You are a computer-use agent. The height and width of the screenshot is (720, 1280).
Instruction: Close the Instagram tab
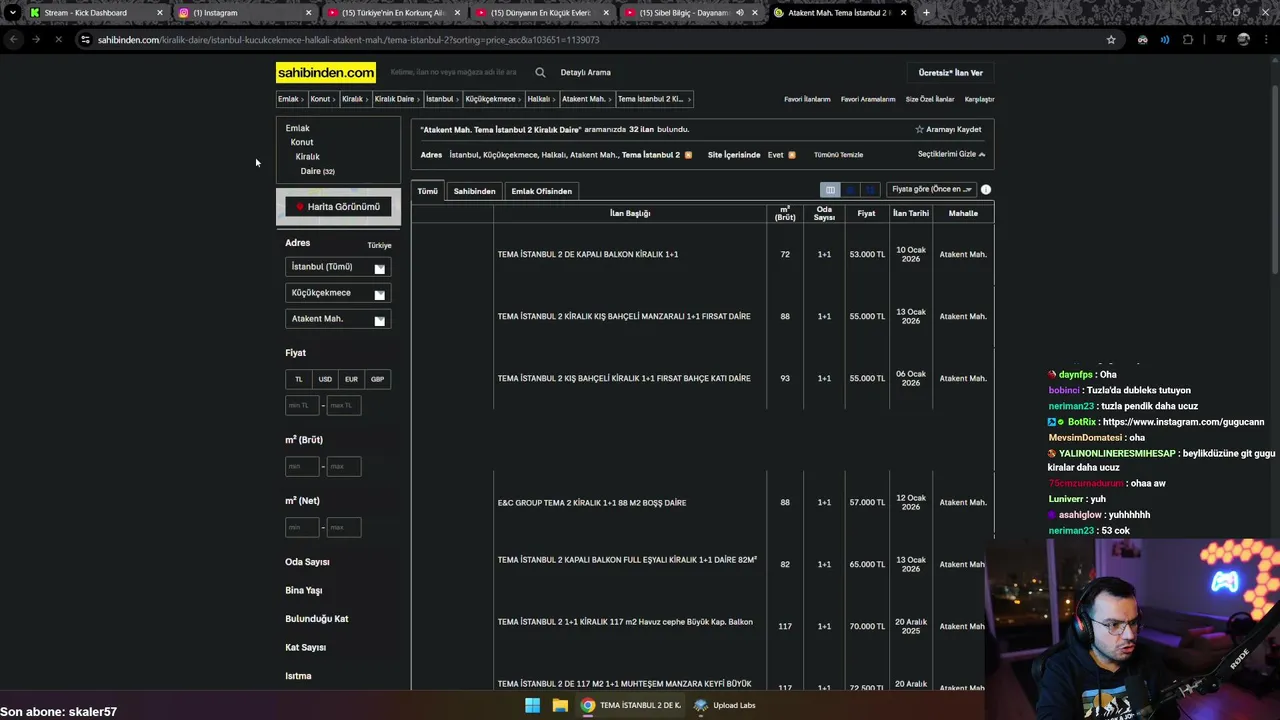click(308, 13)
